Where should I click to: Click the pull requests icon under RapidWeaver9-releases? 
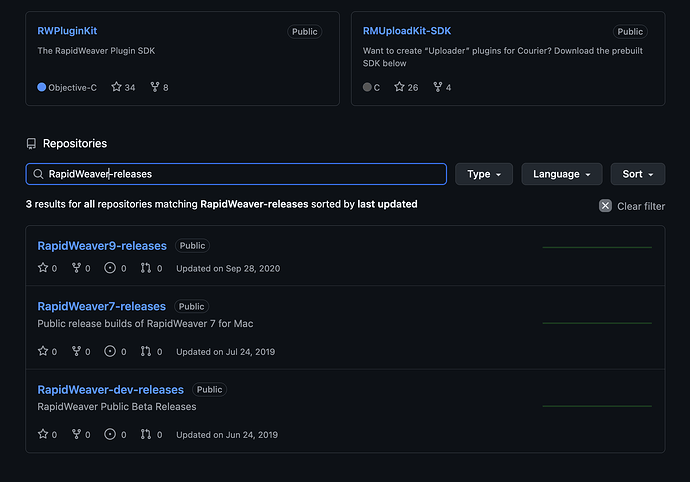point(146,268)
